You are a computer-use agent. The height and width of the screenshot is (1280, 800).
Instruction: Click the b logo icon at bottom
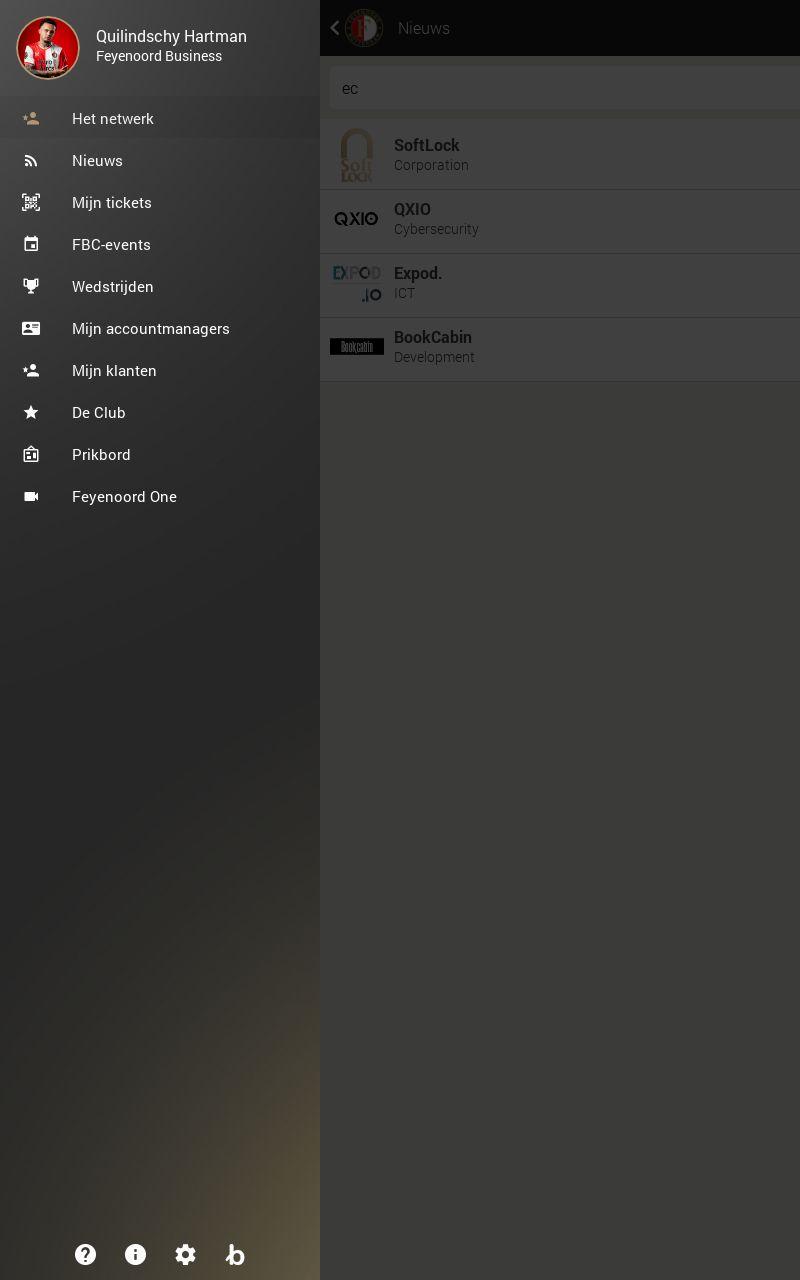[x=235, y=1254]
